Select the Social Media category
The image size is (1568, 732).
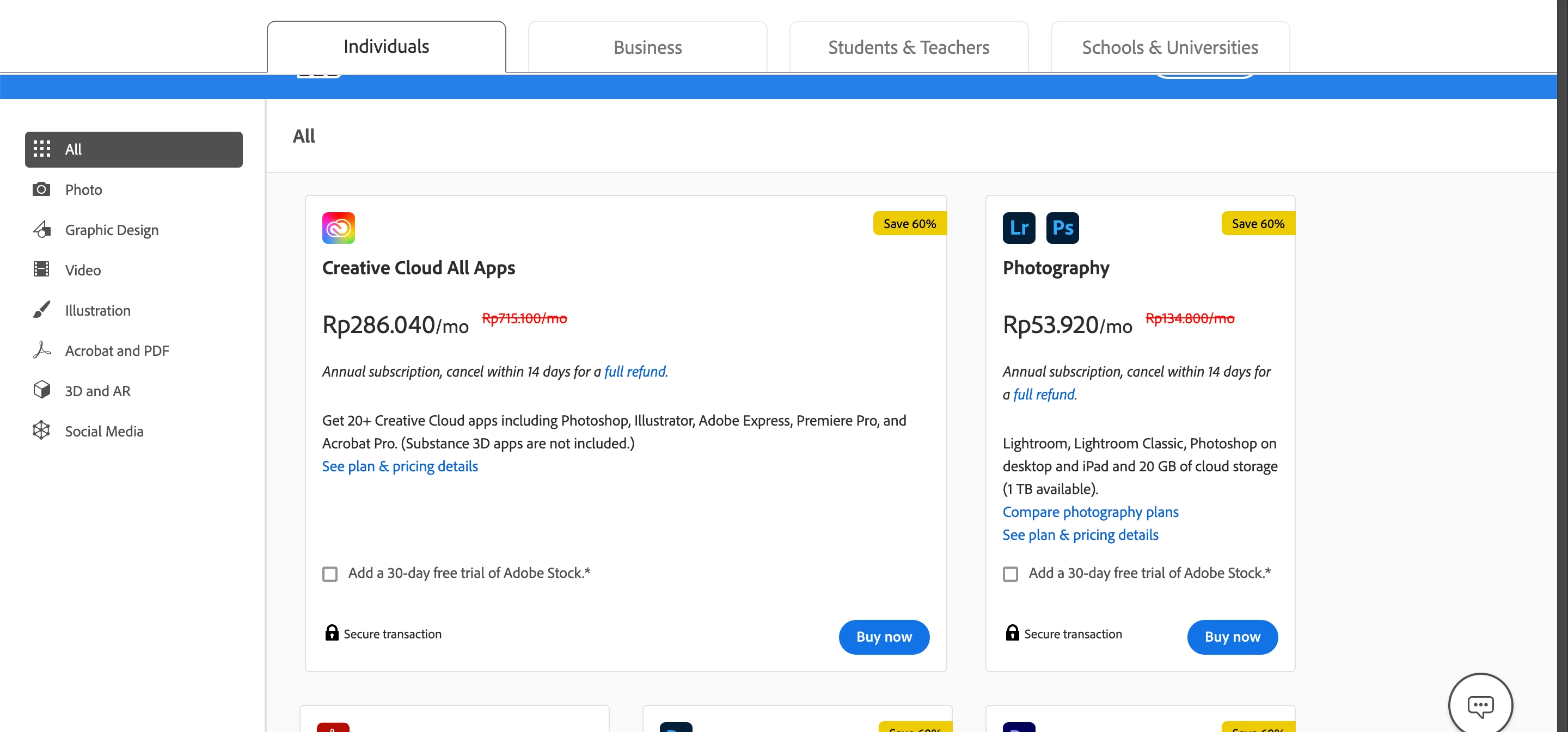pyautogui.click(x=104, y=431)
